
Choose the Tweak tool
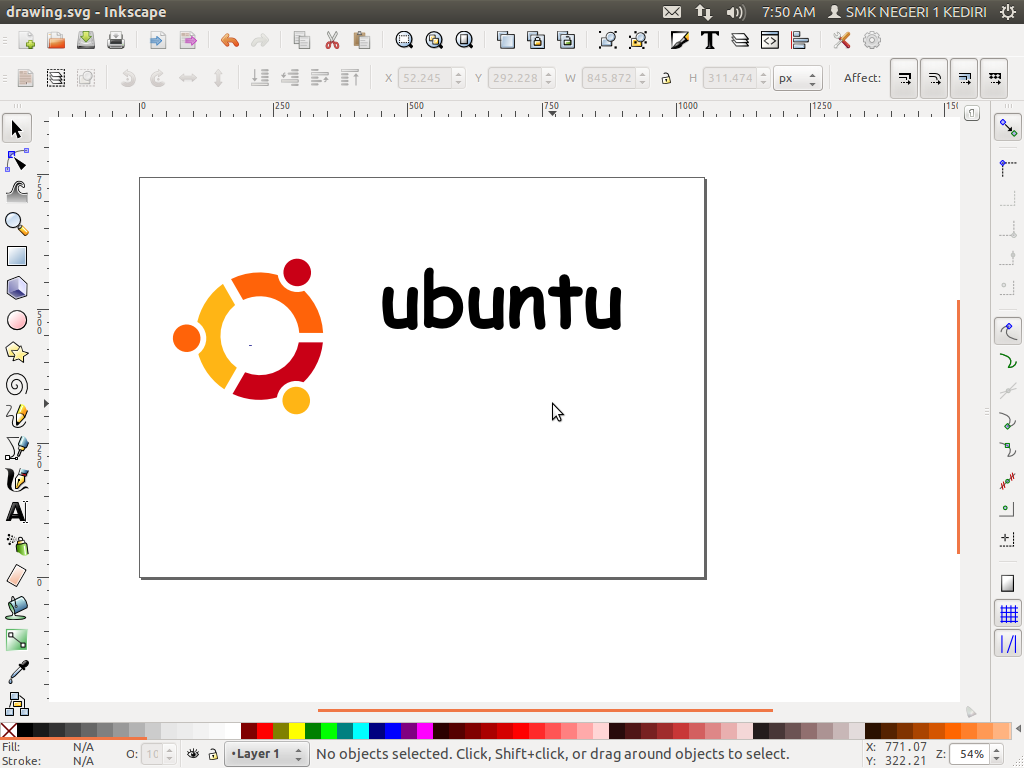click(16, 192)
